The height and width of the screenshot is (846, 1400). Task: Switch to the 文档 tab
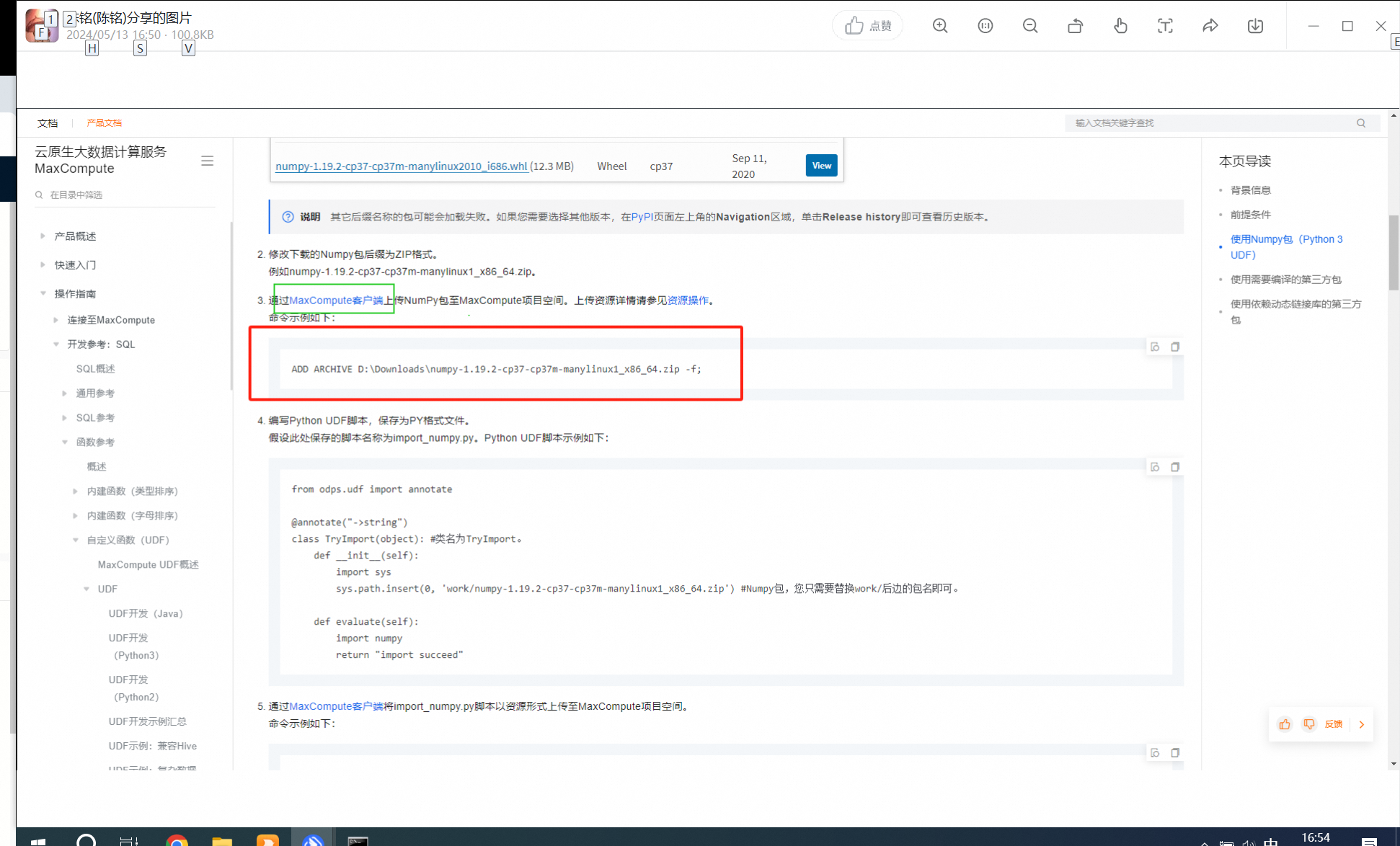(48, 123)
